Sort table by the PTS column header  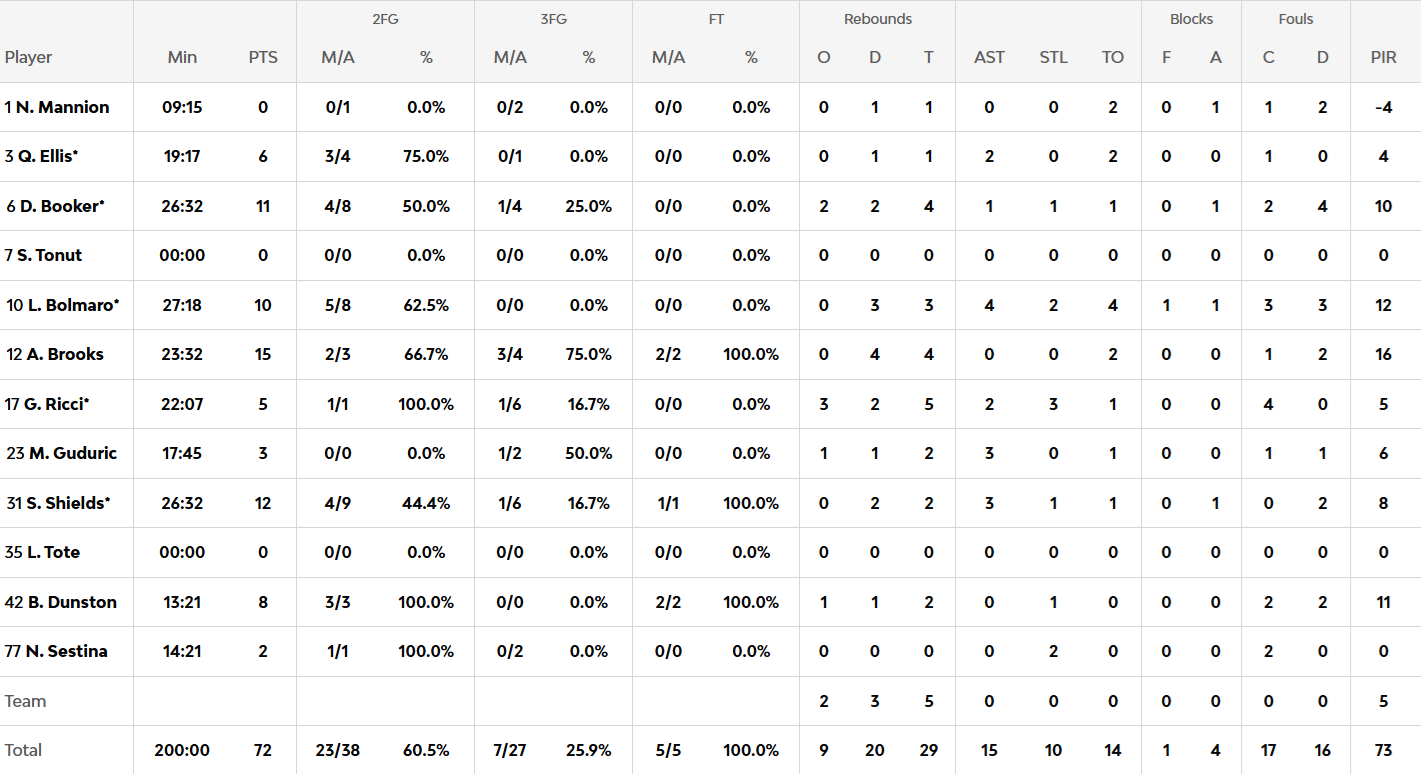(x=263, y=57)
